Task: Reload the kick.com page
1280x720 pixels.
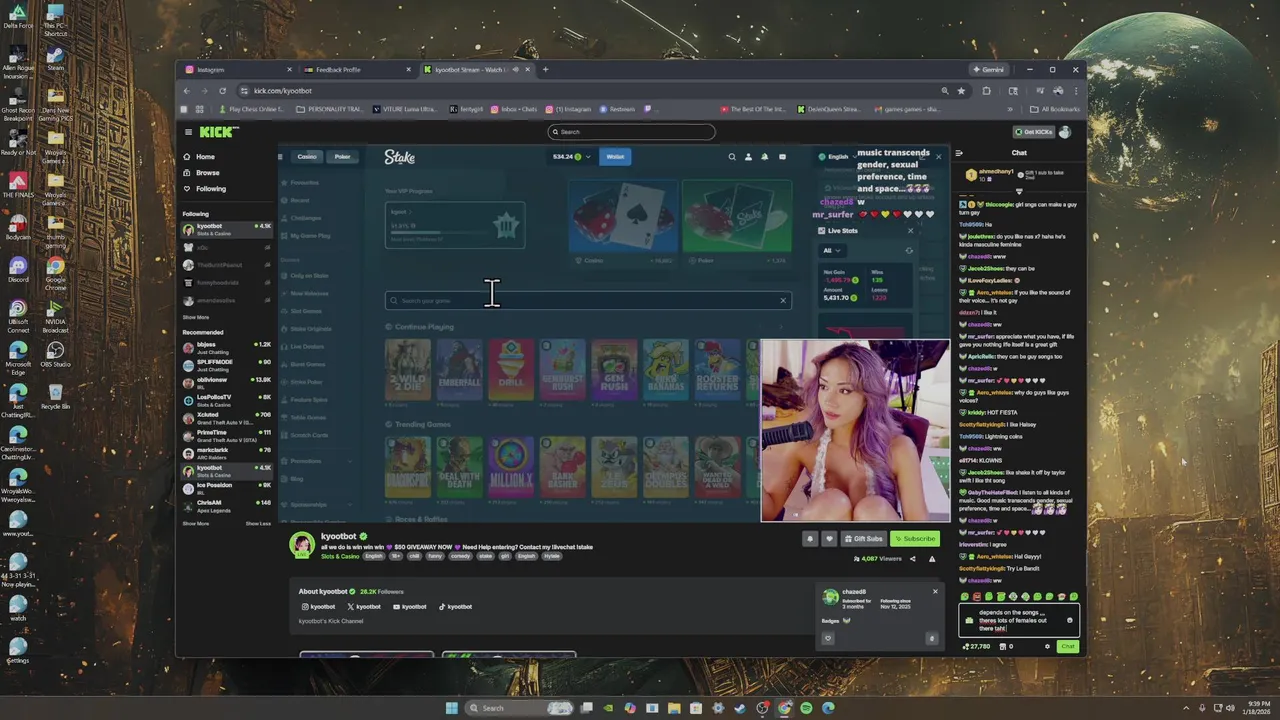Action: coord(222,91)
